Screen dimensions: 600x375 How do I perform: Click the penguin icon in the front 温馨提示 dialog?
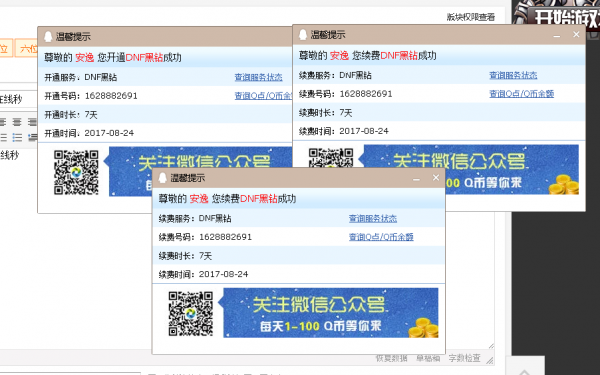pyautogui.click(x=163, y=178)
